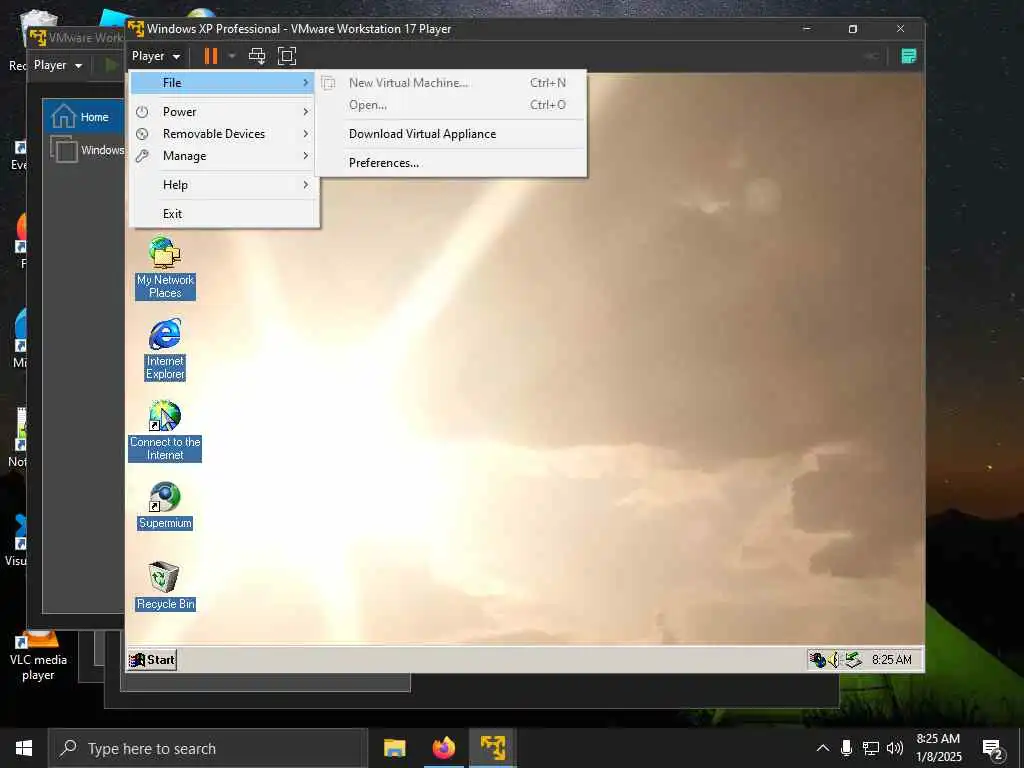Viewport: 1024px width, 768px height.
Task: Click Home in the background VMware window
Action: point(84,117)
